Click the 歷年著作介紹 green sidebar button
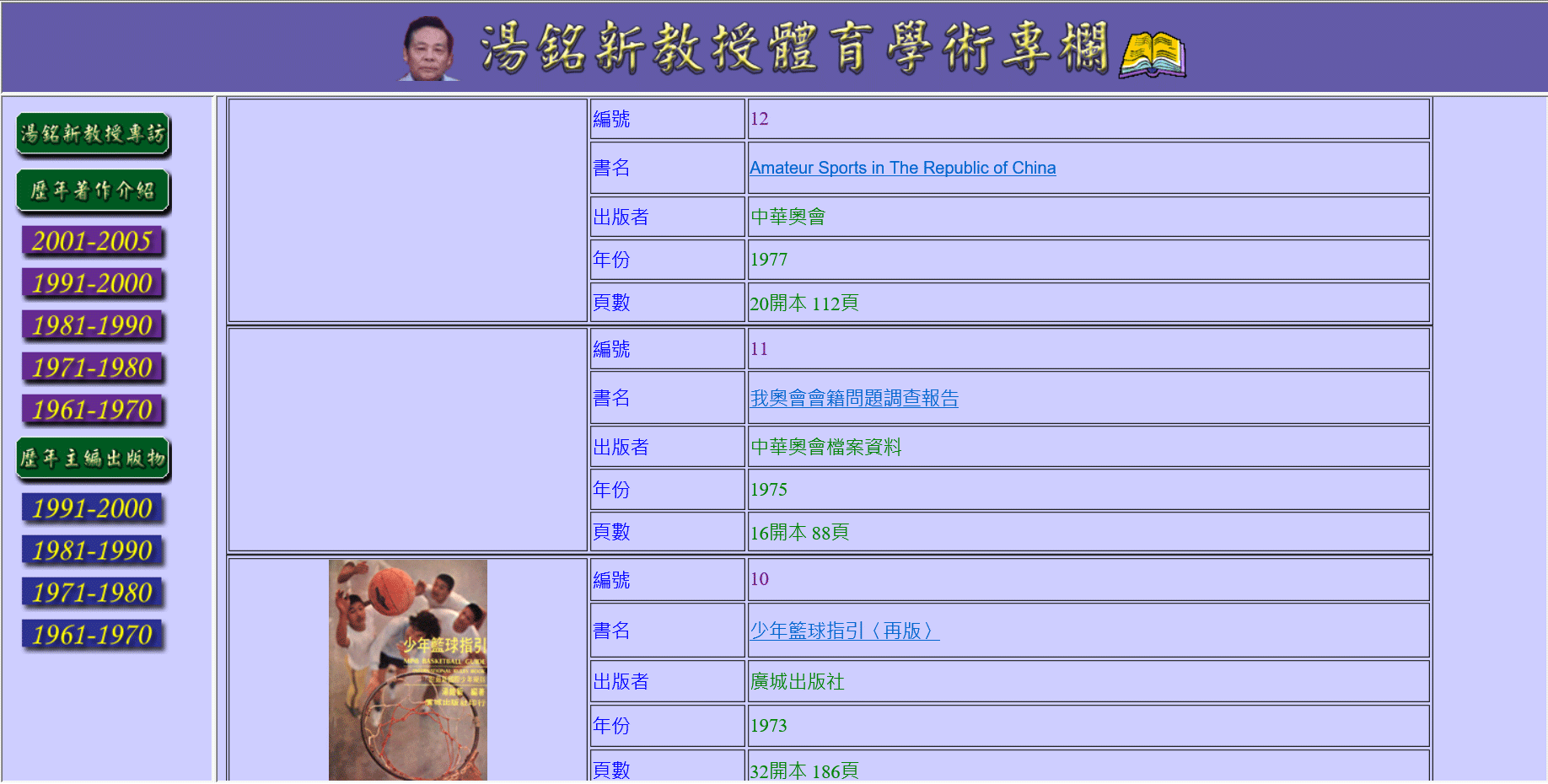 point(93,191)
